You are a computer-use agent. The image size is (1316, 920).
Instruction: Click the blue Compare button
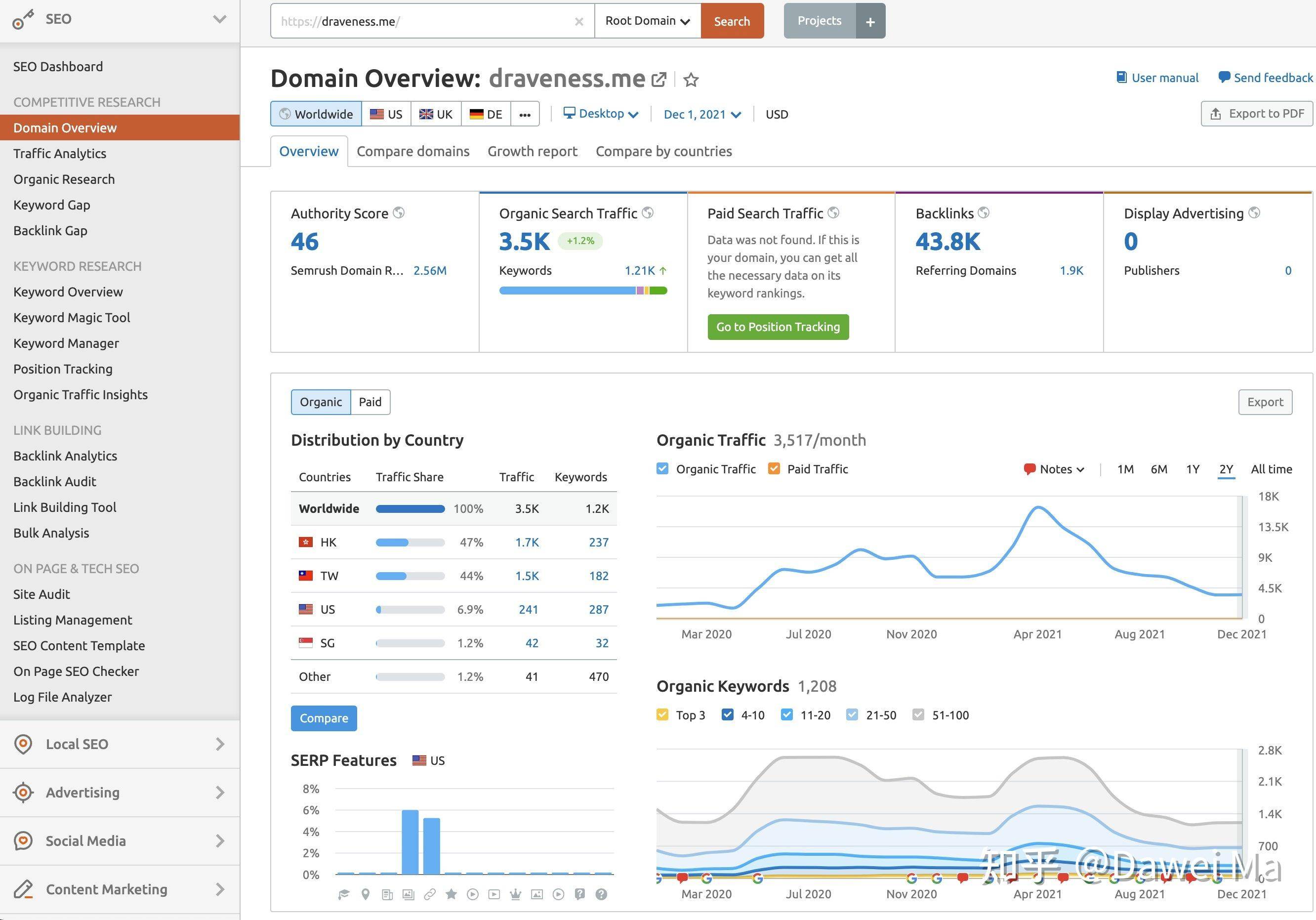(324, 718)
